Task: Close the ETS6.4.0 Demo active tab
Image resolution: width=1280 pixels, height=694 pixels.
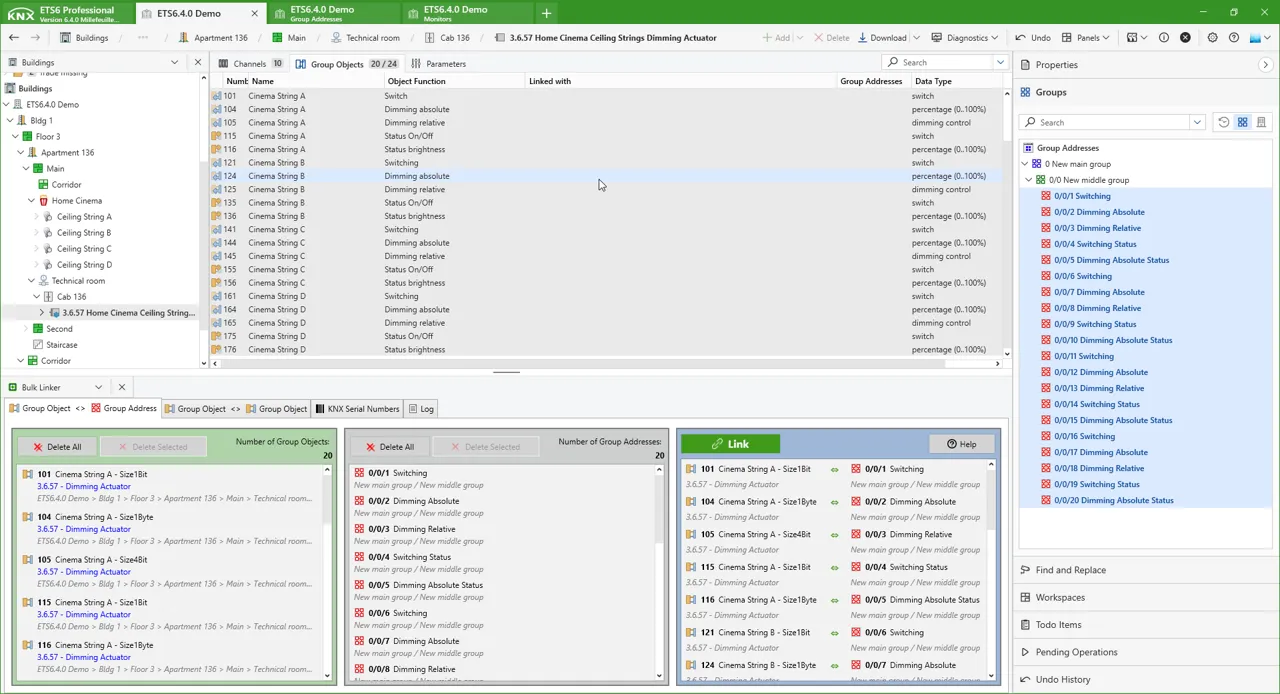Action: point(254,13)
